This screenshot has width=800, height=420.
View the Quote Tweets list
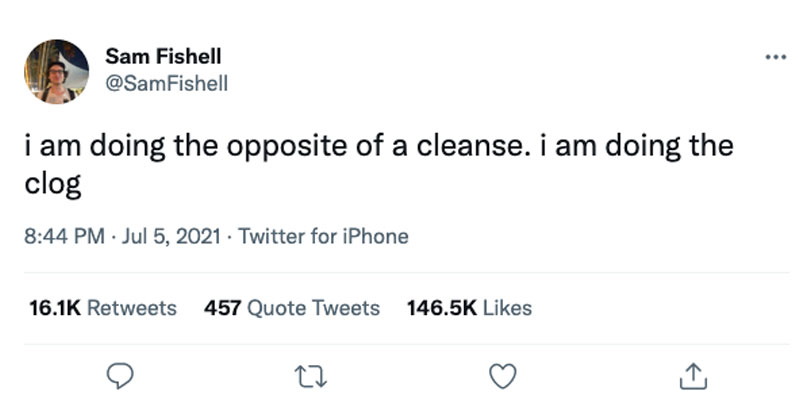292,308
